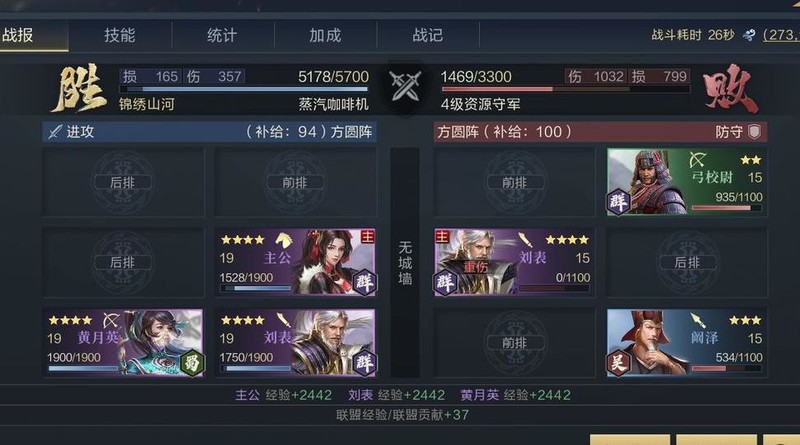Click the 无城墙 wall panel
Image resolution: width=800 pixels, height=445 pixels.
[x=405, y=263]
